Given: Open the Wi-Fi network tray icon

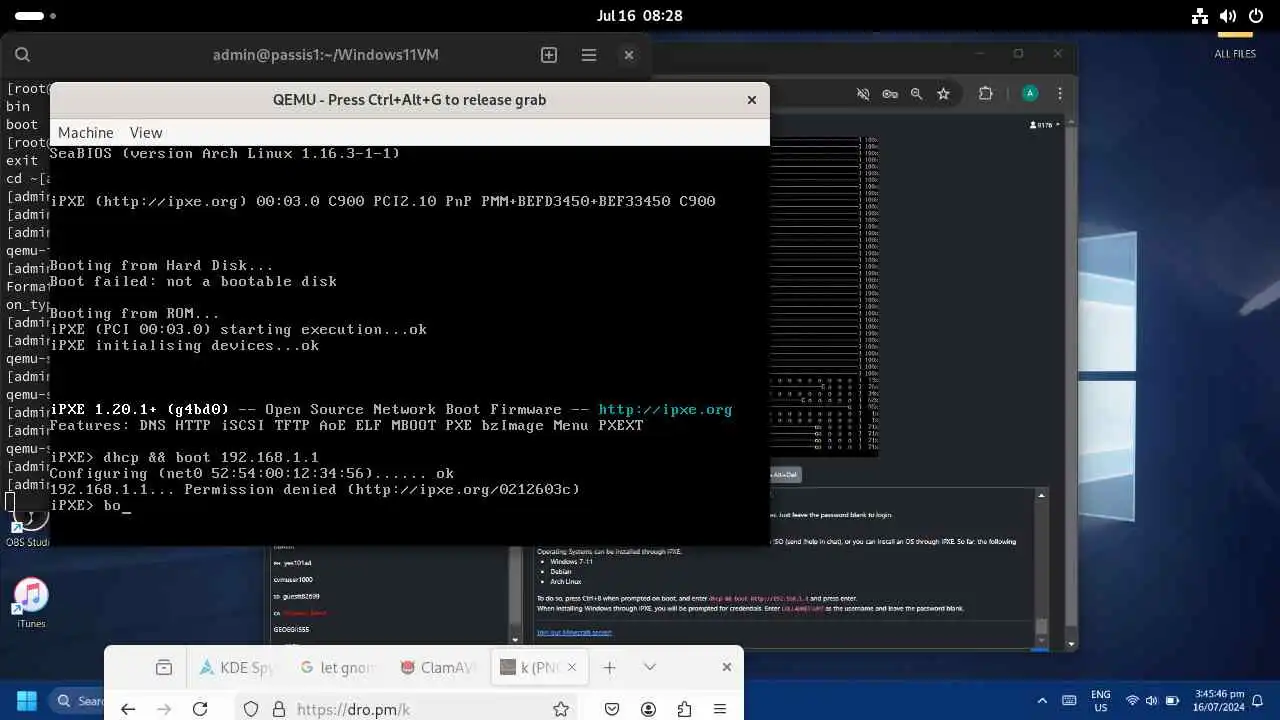Looking at the screenshot, I should point(1132,701).
